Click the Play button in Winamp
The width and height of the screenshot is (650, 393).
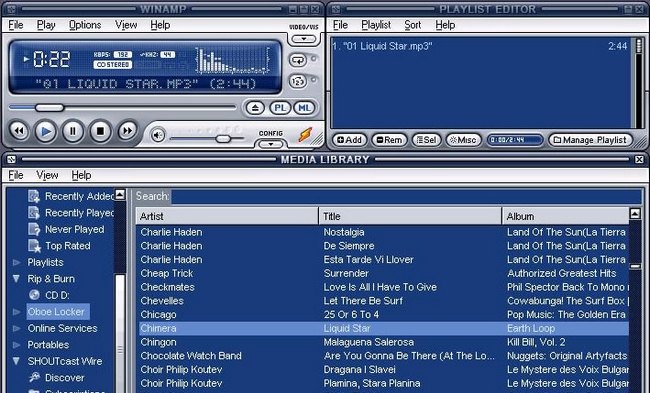click(46, 131)
